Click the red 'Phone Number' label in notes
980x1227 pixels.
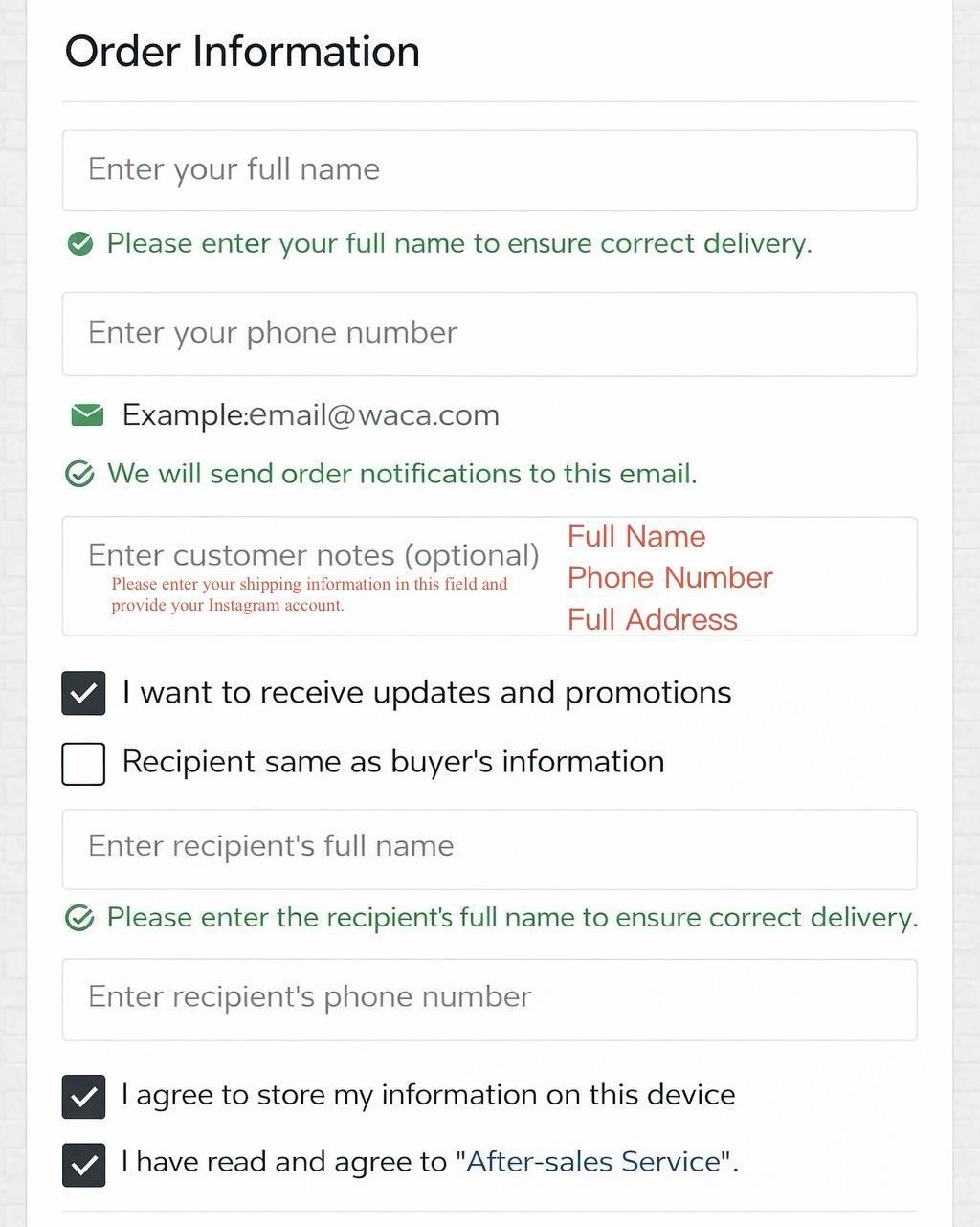click(x=669, y=578)
